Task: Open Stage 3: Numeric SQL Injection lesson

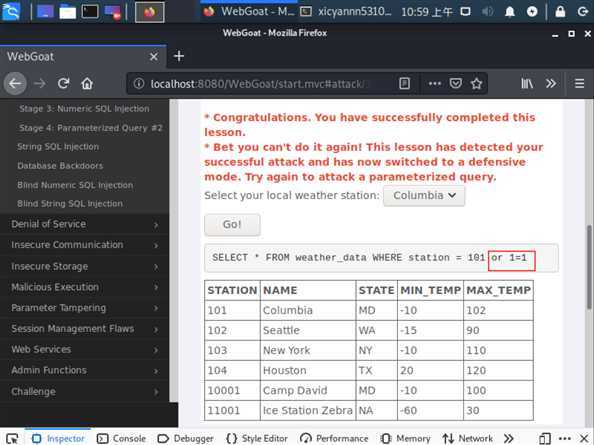Action: [x=84, y=109]
